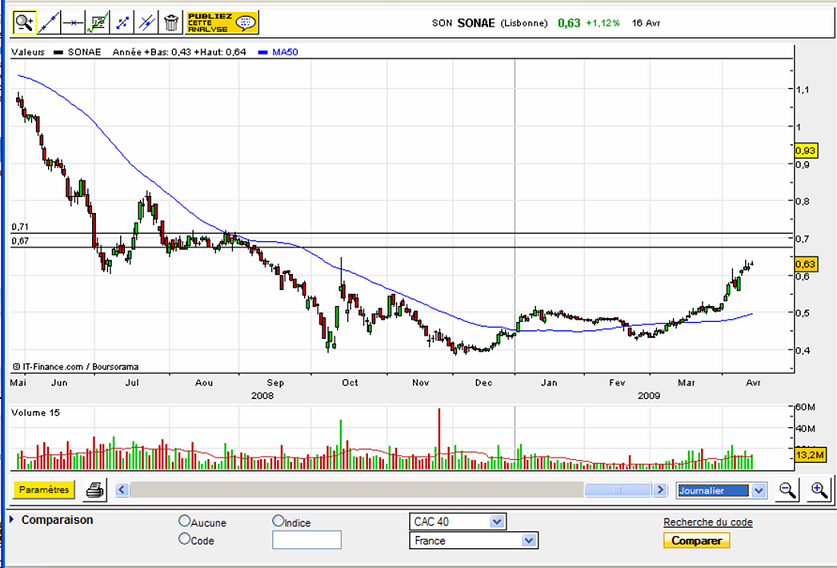Click the horizontal scrollbar thumb
Image resolution: width=837 pixels, height=568 pixels.
coord(618,490)
